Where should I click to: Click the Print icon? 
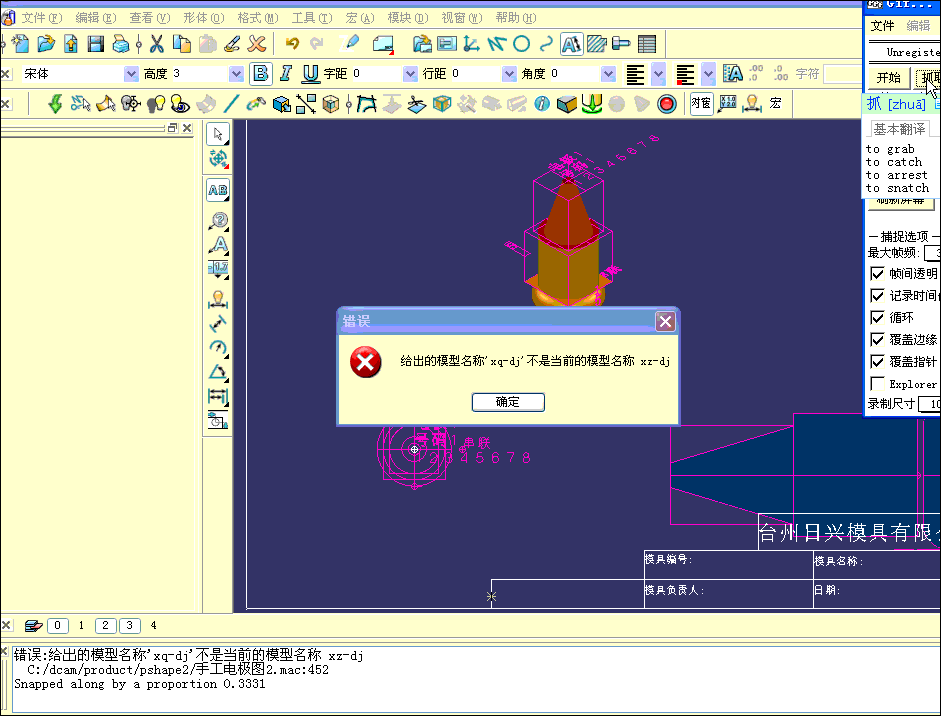coord(121,44)
